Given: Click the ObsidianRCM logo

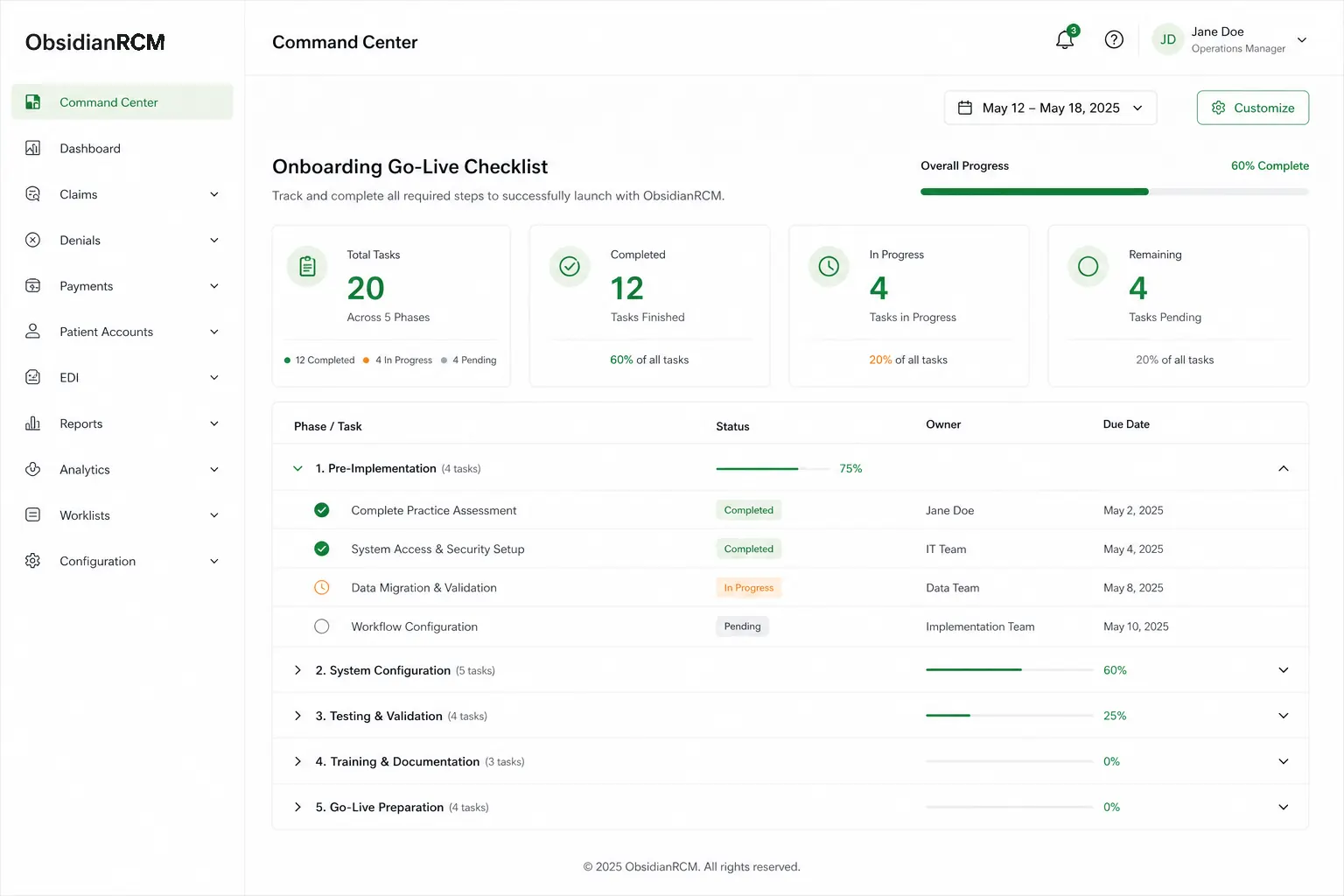Looking at the screenshot, I should [95, 42].
